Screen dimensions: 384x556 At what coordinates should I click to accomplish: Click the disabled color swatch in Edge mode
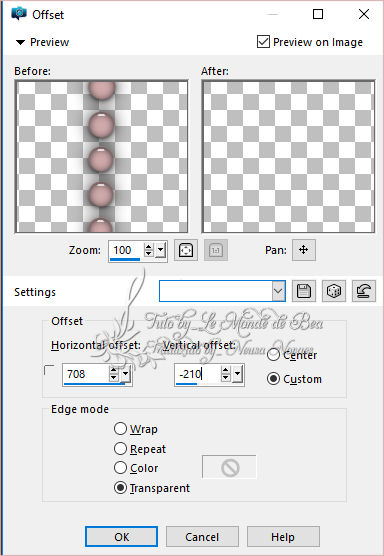click(229, 468)
